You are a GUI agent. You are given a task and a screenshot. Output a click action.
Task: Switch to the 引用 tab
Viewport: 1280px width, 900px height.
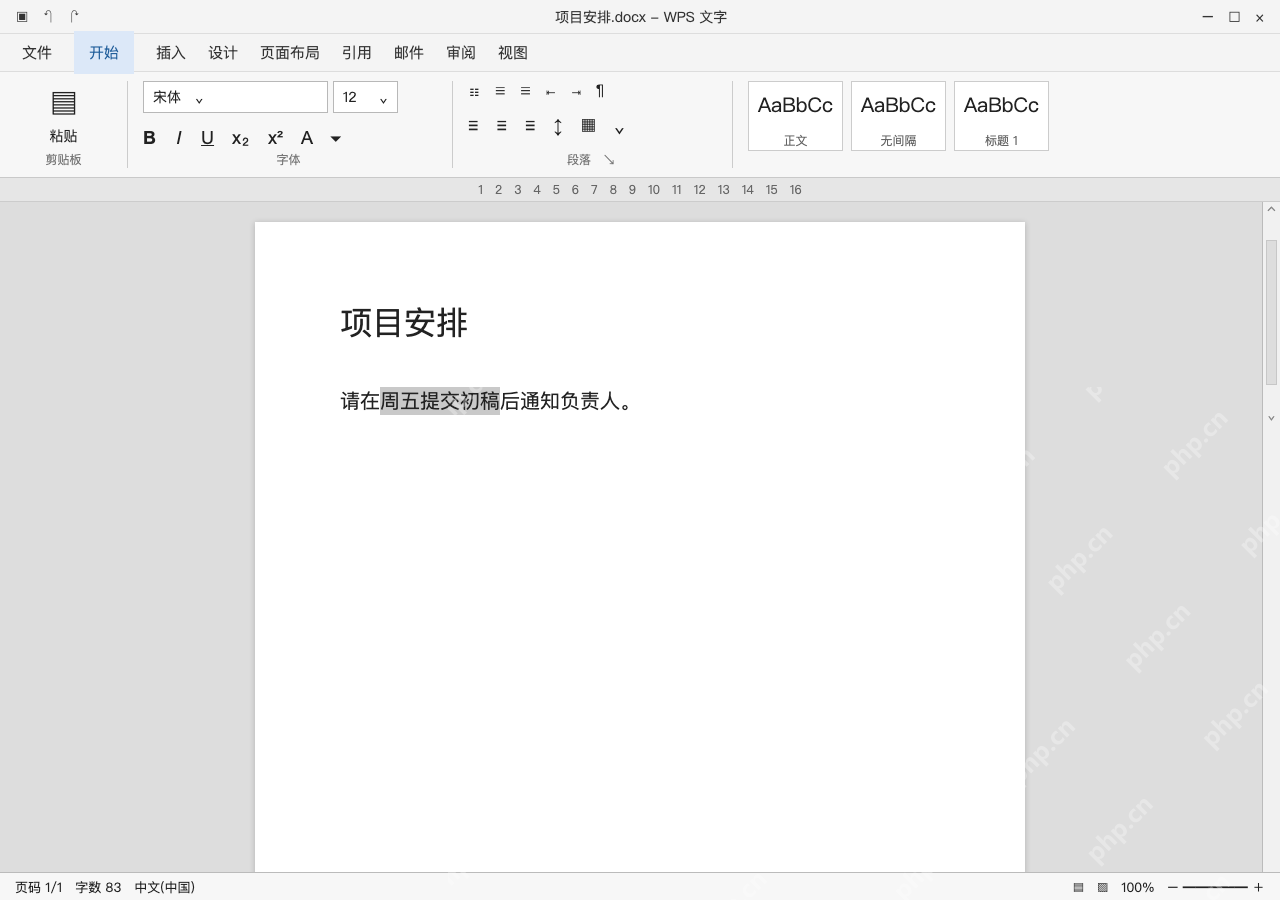point(357,53)
